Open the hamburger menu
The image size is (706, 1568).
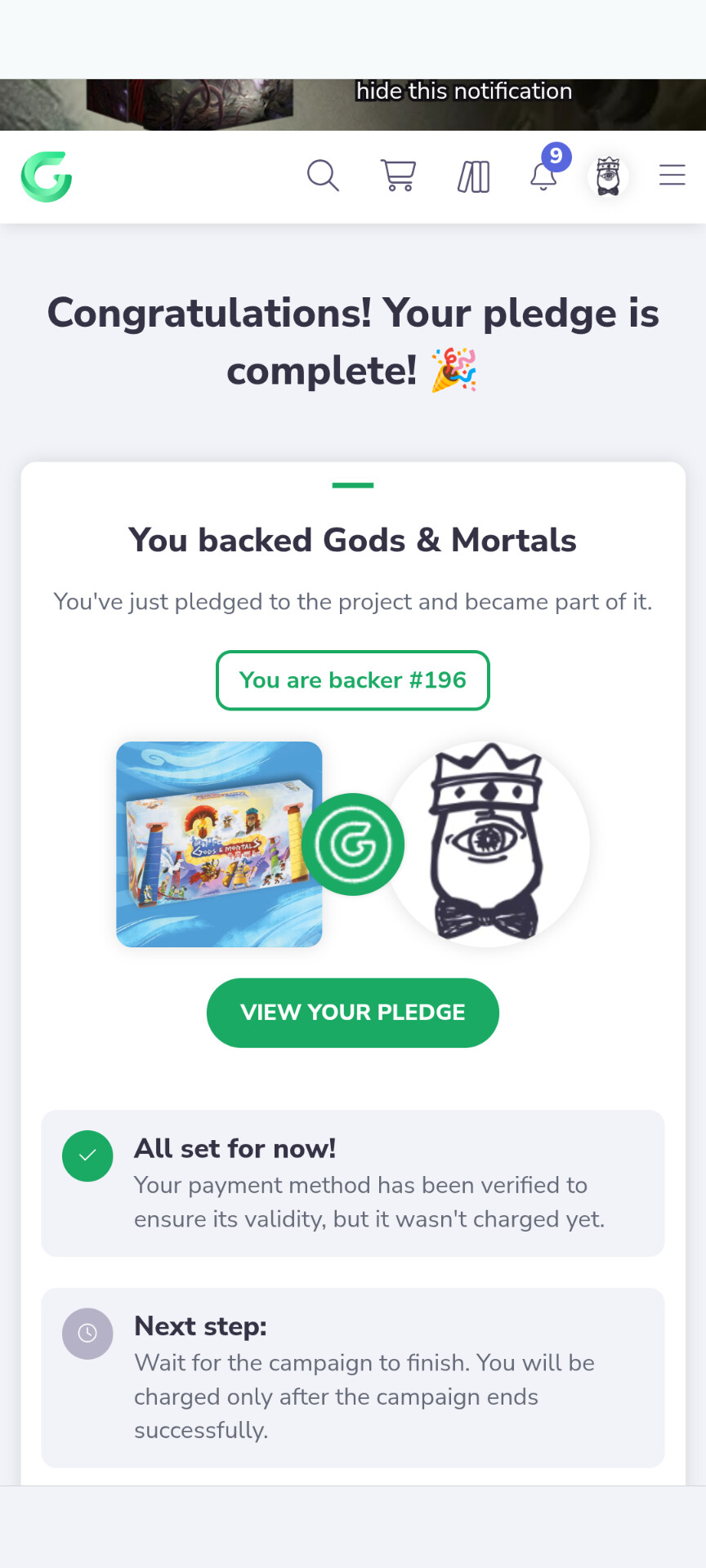tap(672, 176)
